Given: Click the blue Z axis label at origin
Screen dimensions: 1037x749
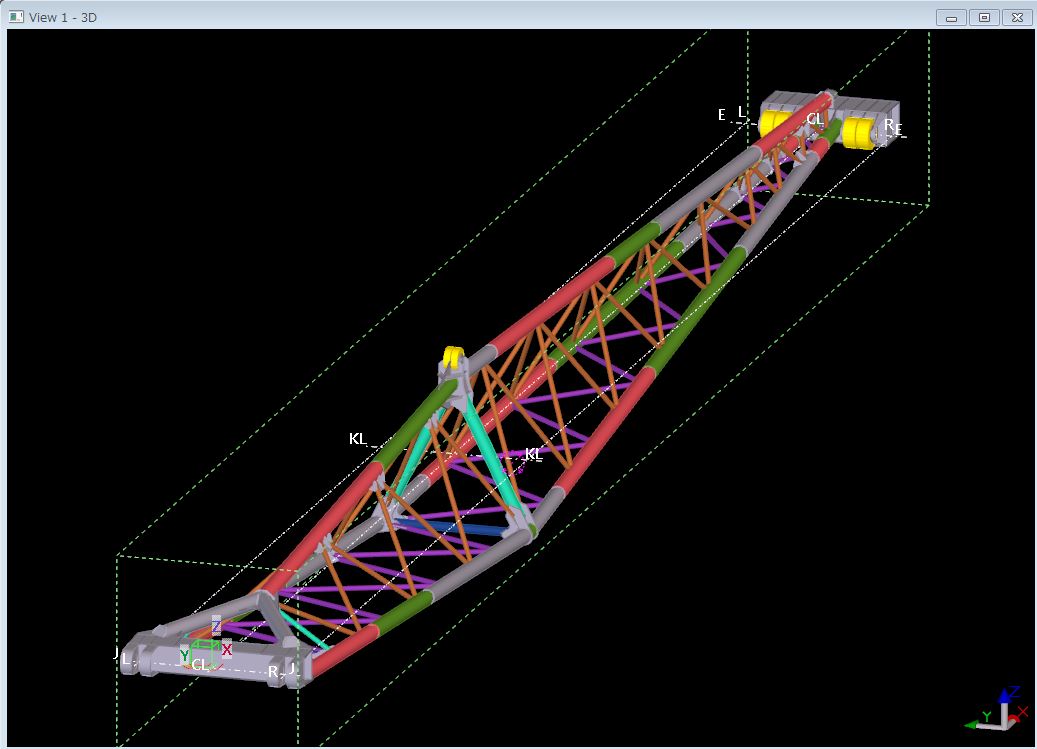Looking at the screenshot, I should pyautogui.click(x=216, y=627).
